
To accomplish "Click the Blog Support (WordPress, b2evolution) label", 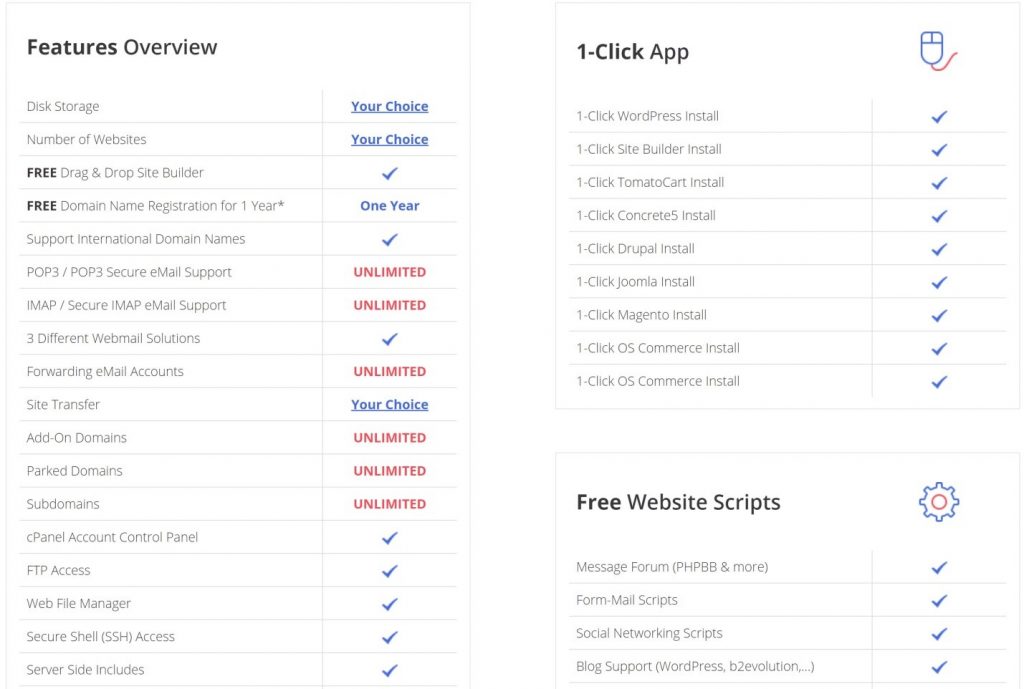I will [x=695, y=666].
